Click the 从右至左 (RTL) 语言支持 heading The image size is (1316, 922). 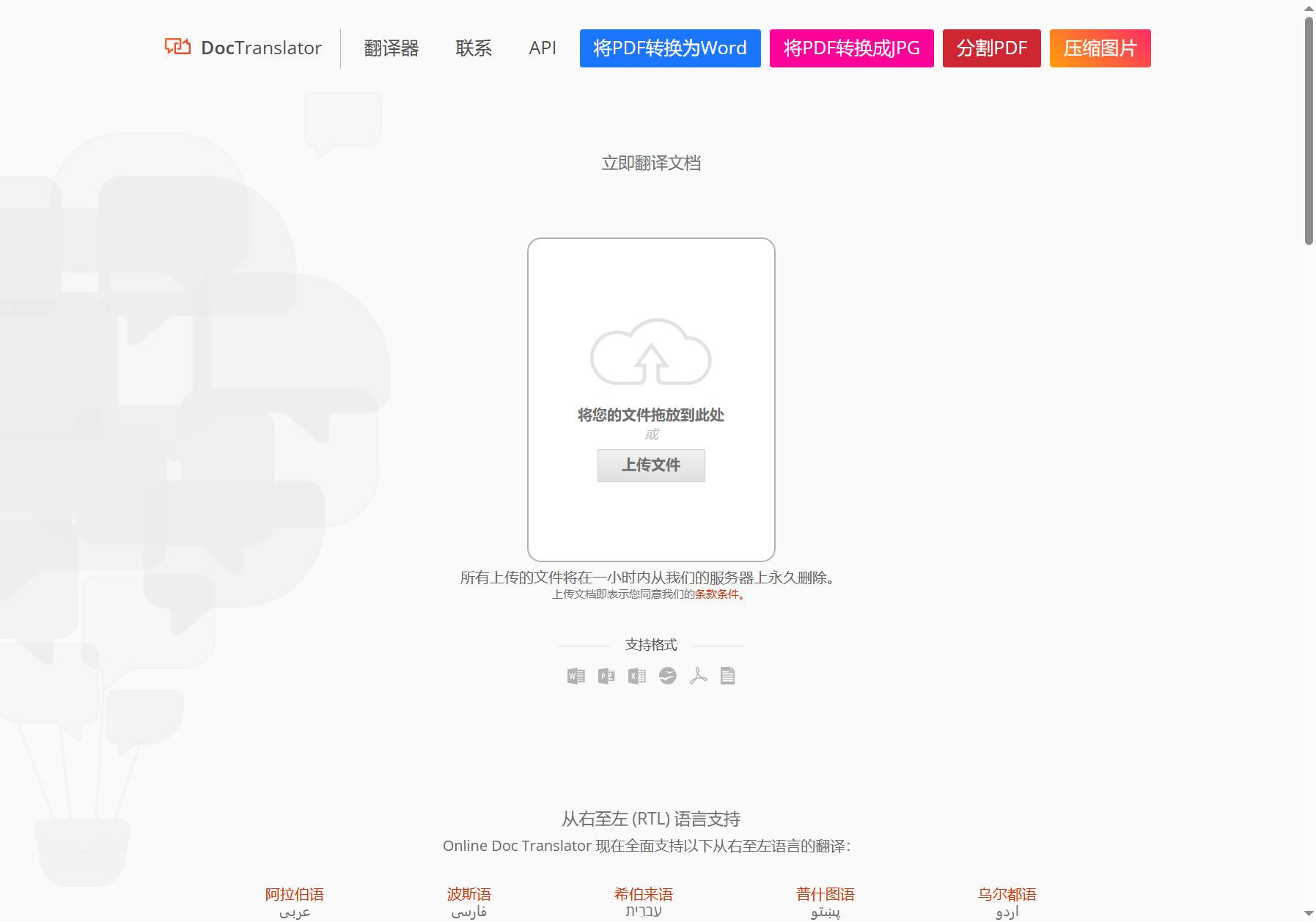point(651,819)
